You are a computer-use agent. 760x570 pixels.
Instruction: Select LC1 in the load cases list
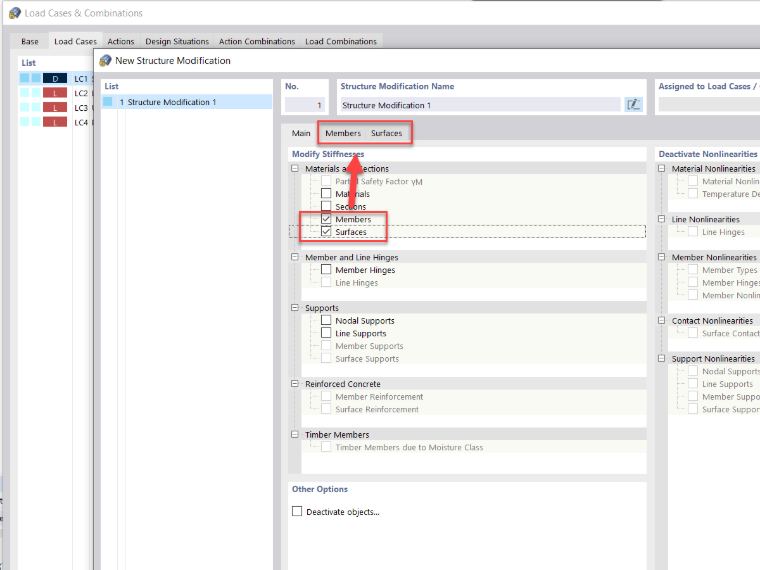coord(56,79)
